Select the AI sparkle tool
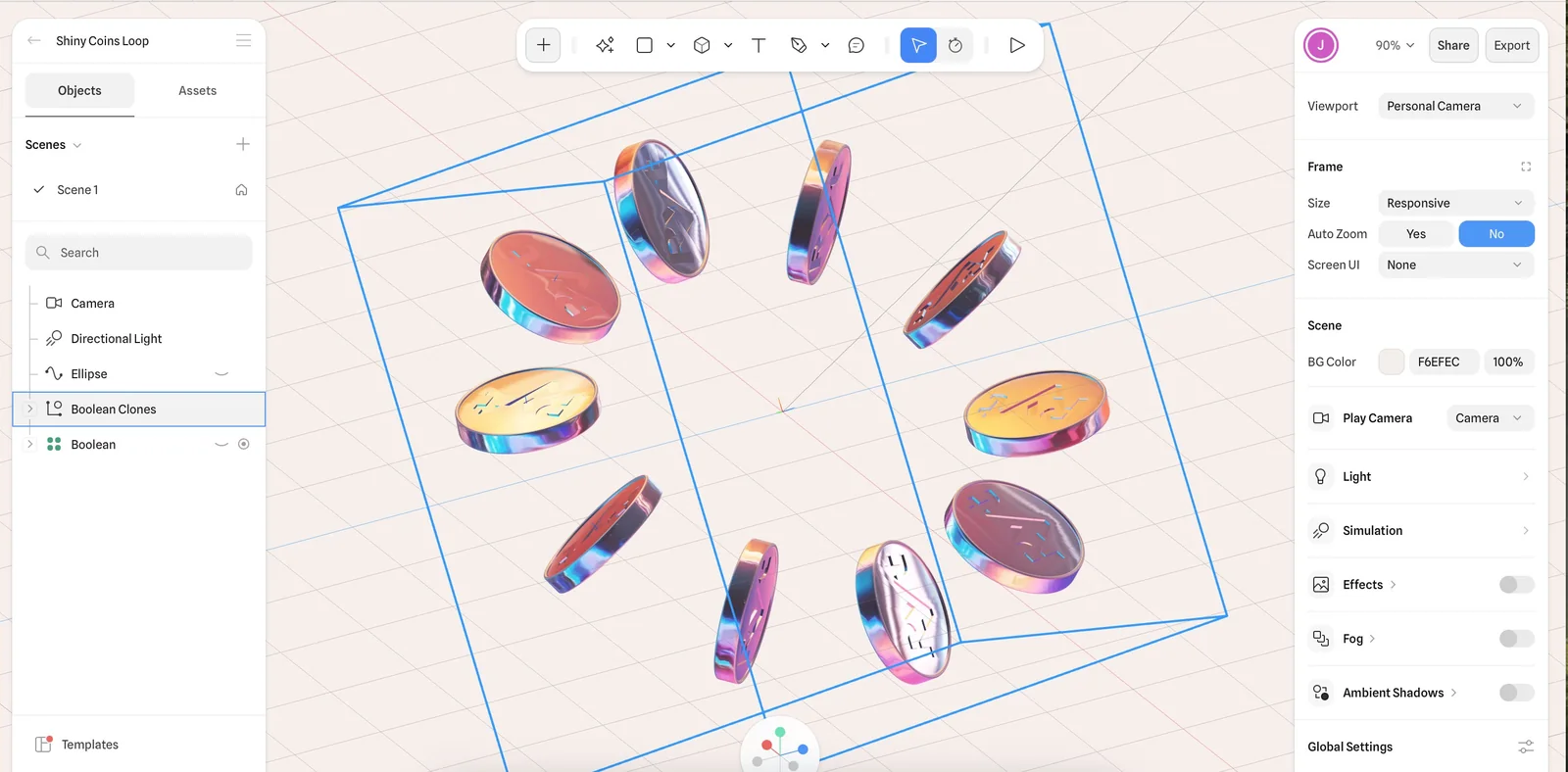The image size is (1568, 772). click(x=605, y=45)
